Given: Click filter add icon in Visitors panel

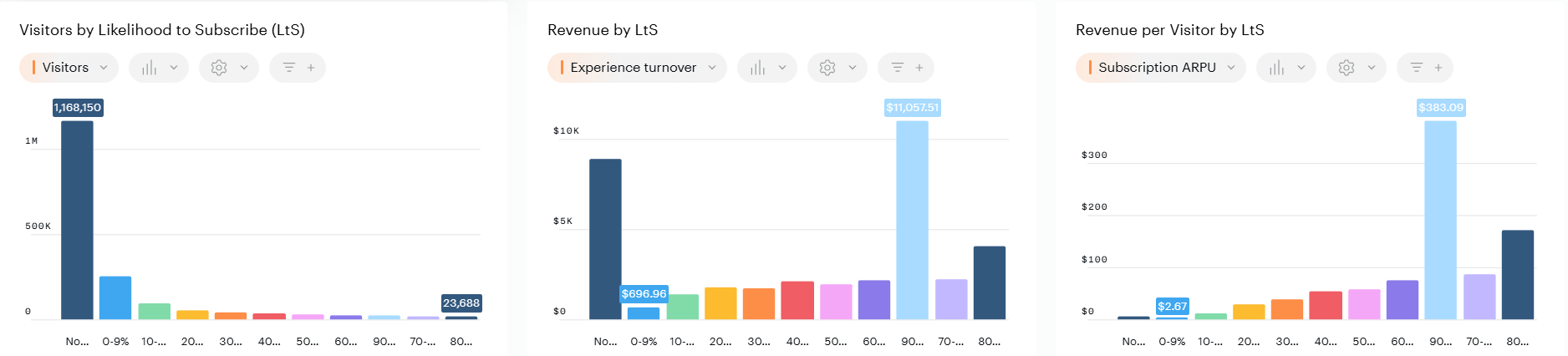Looking at the screenshot, I should [298, 68].
